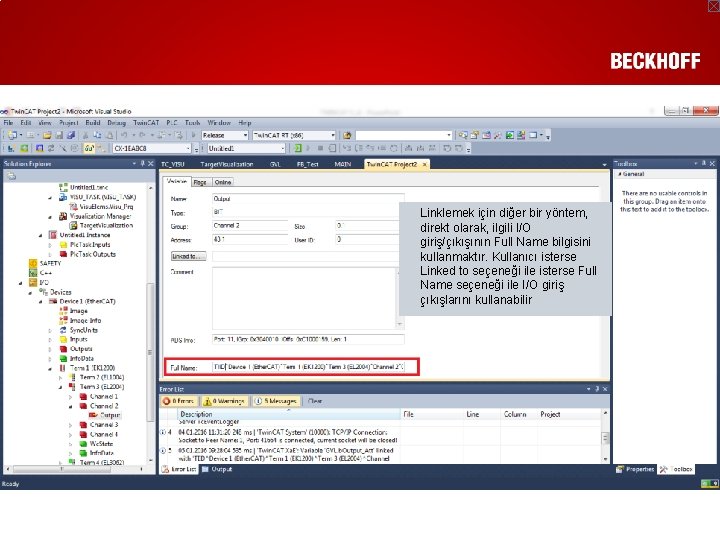The width and height of the screenshot is (720, 540).
Task: Collapse the Device 1 (EtherCAT) tree node
Action: (x=41, y=302)
